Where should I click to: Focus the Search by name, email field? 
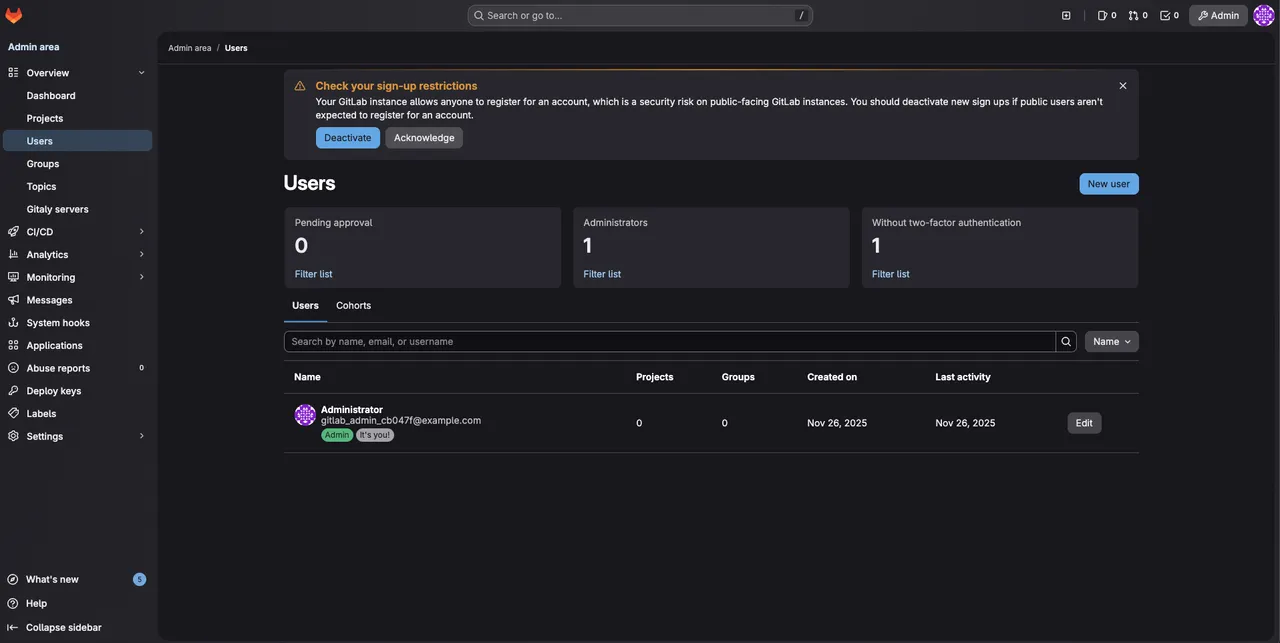670,342
